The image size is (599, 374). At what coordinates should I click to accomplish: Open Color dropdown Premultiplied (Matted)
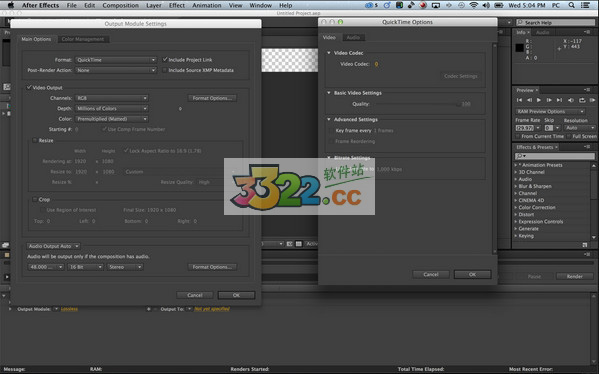tap(112, 119)
